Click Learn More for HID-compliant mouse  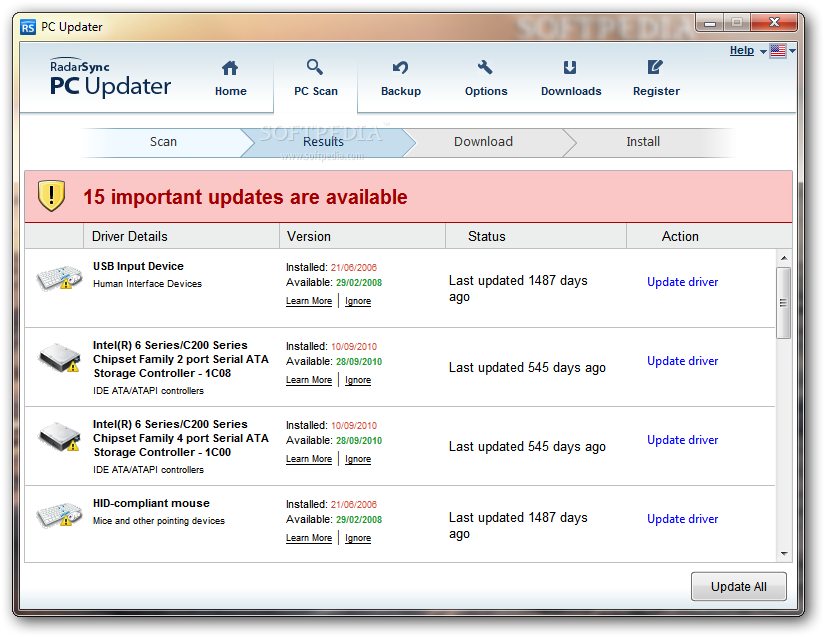coord(309,538)
